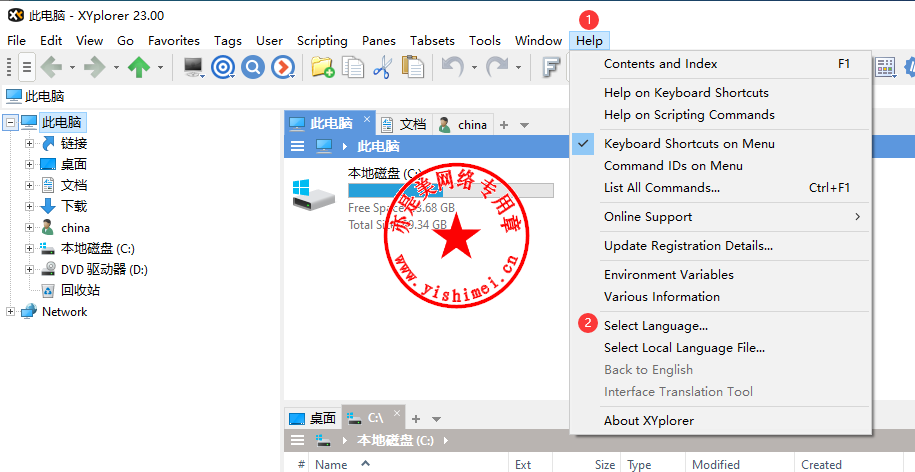
Task: Open the redo history dropdown arrow
Action: pyautogui.click(x=518, y=68)
